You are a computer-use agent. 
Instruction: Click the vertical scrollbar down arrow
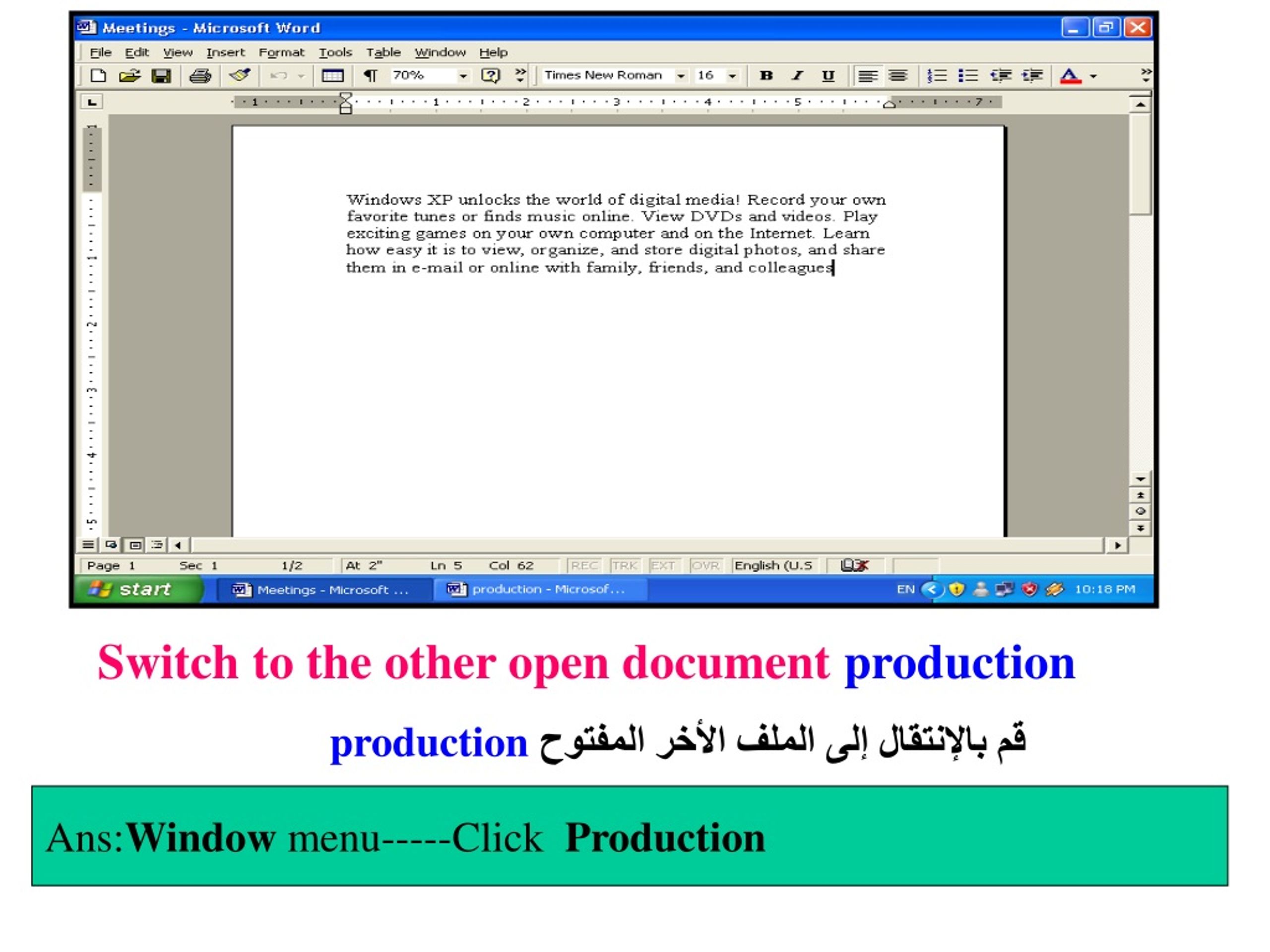[1140, 478]
